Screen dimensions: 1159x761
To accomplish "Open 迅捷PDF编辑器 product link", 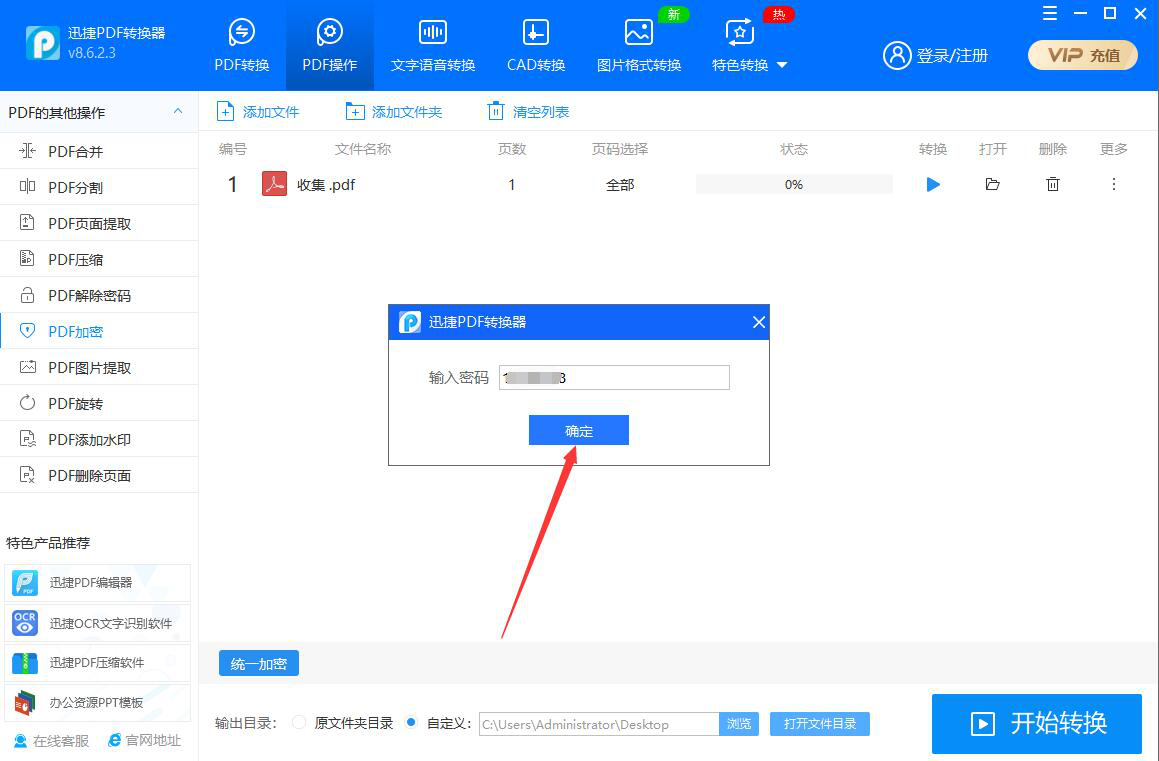I will tap(98, 583).
